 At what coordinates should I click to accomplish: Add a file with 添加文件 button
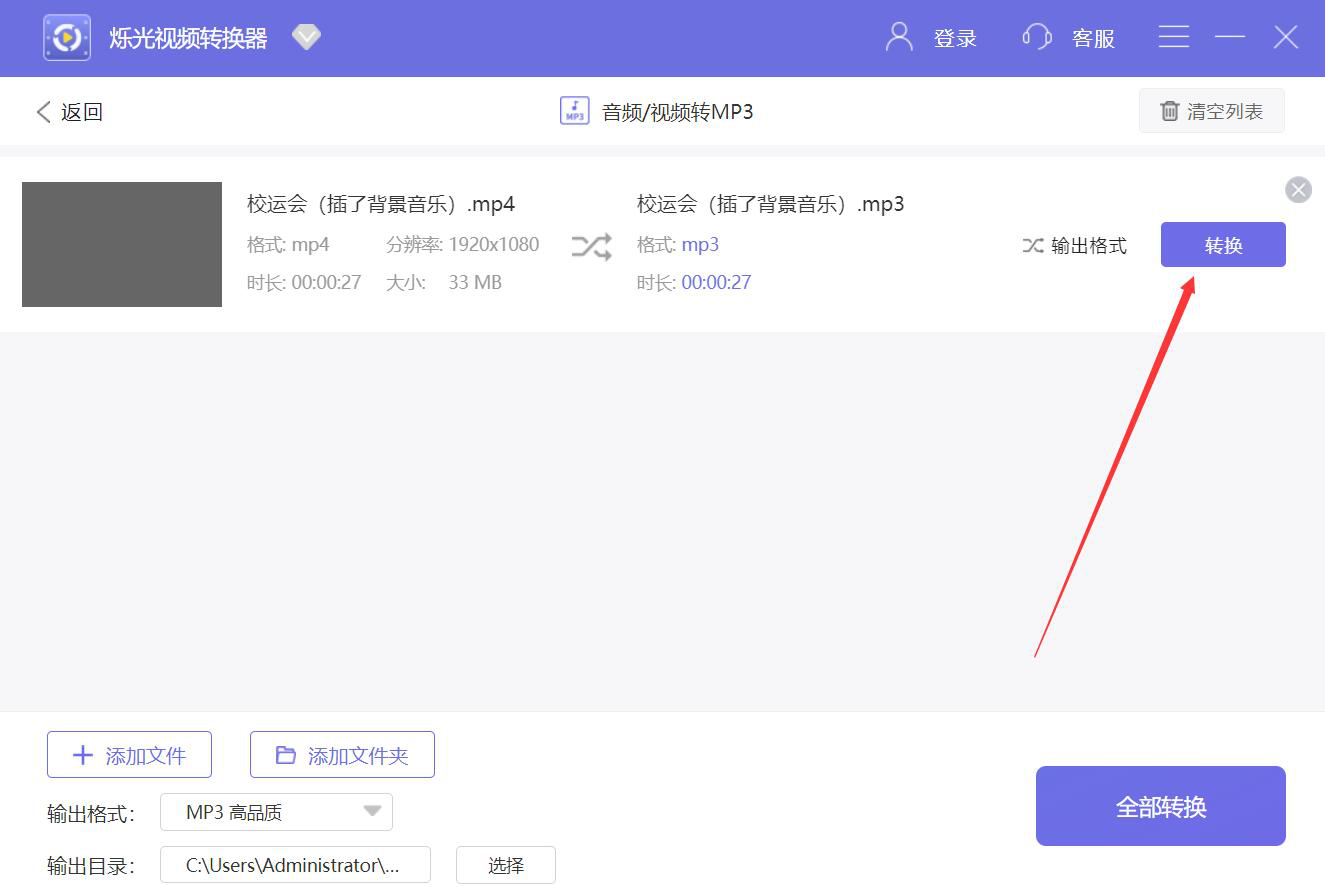click(x=129, y=755)
